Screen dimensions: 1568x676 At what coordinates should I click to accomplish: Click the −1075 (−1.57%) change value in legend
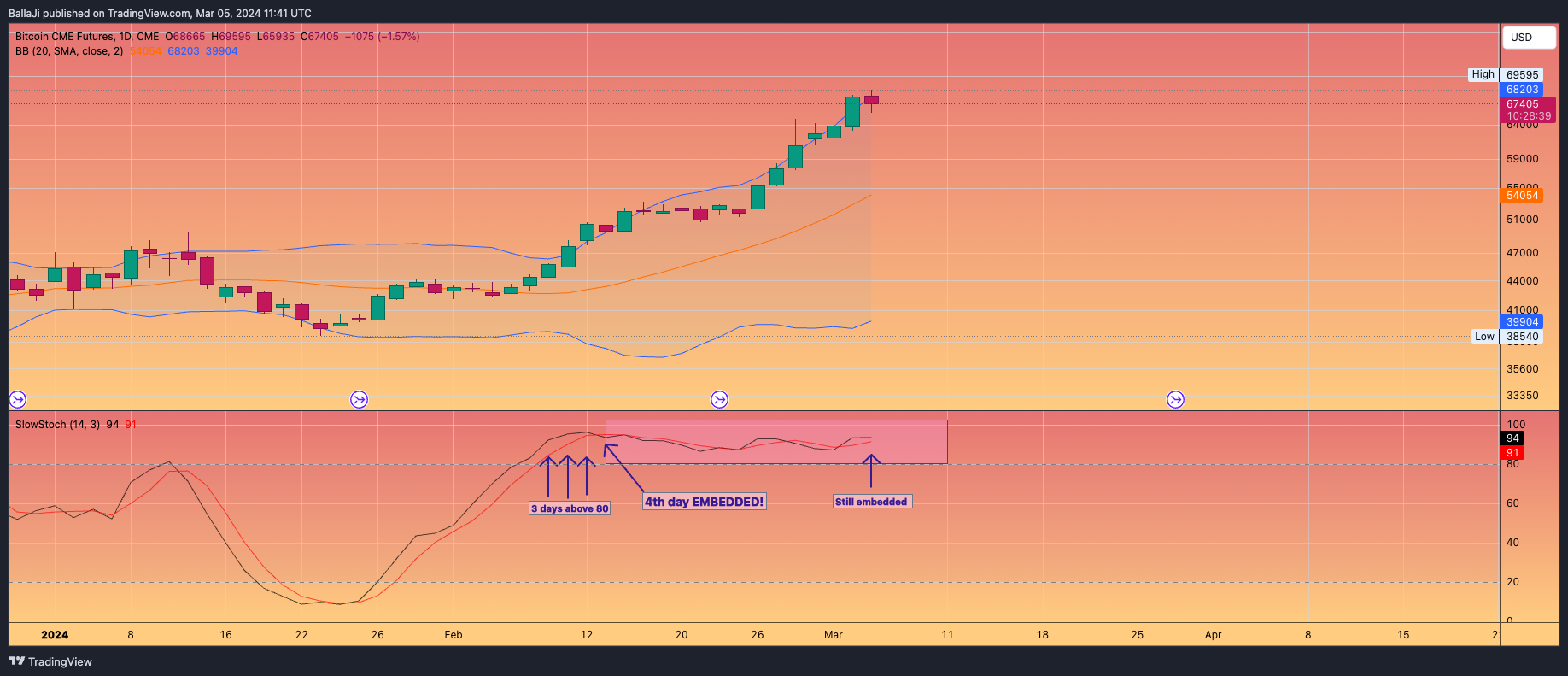click(x=382, y=37)
